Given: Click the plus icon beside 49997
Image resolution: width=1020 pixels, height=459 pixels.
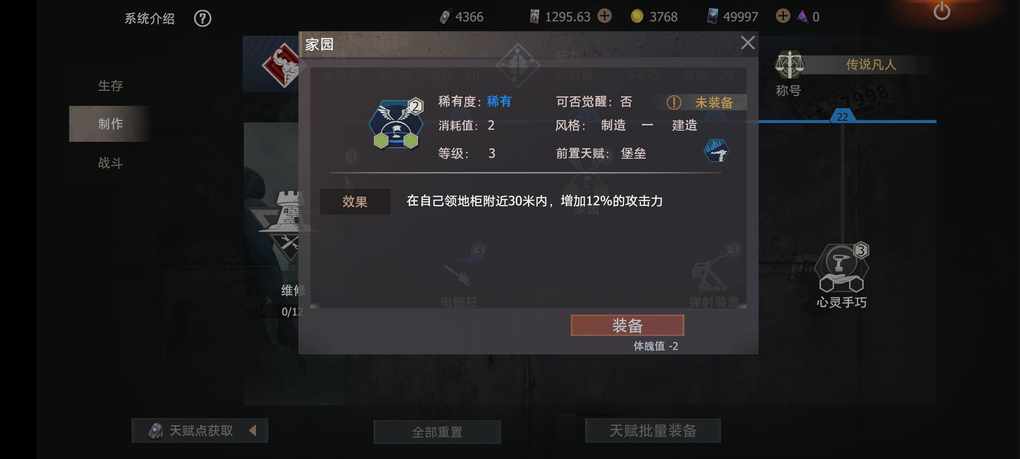Looking at the screenshot, I should [x=783, y=16].
